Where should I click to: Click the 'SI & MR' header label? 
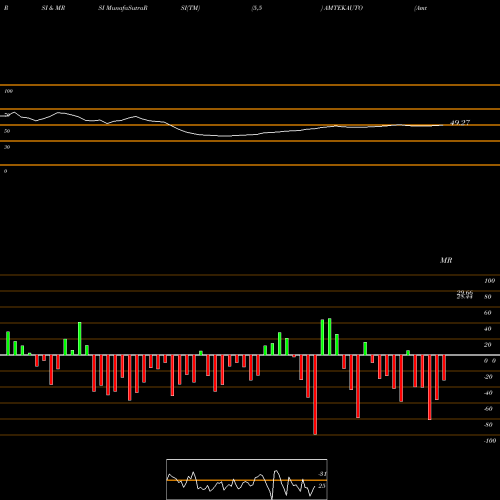53,8
